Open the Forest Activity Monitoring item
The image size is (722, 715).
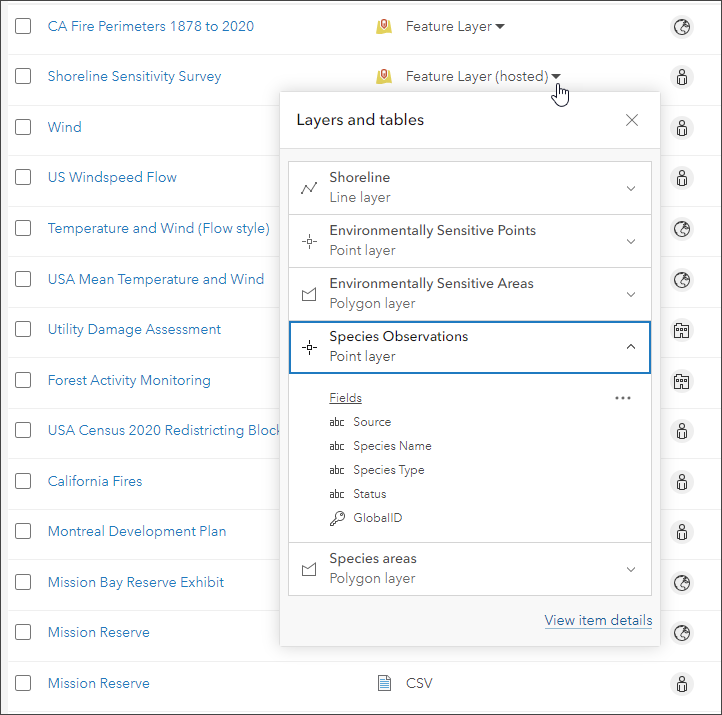coord(129,380)
